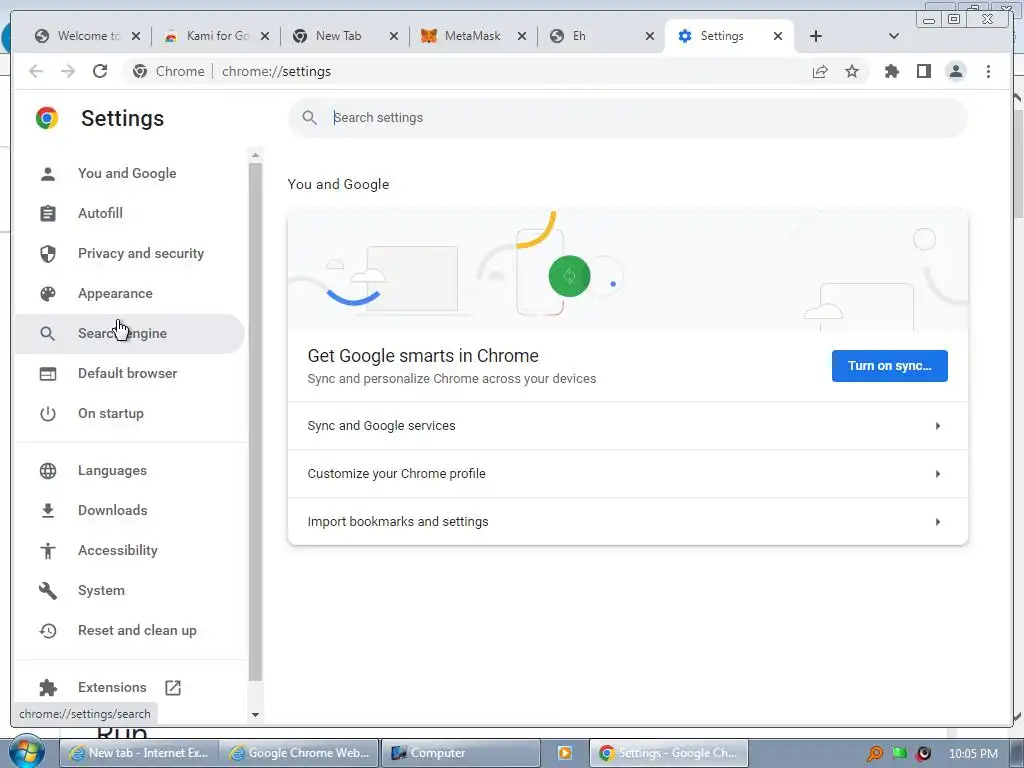Open Default browser settings
Screen dimensions: 1024x768
(x=129, y=374)
